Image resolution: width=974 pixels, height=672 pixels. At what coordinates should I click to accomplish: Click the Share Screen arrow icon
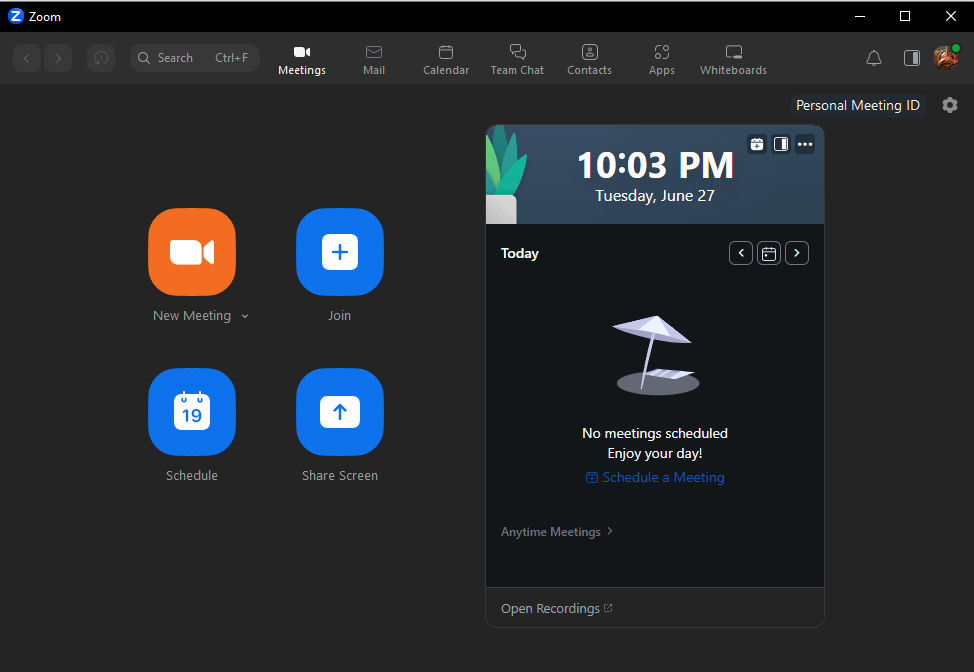coord(340,412)
